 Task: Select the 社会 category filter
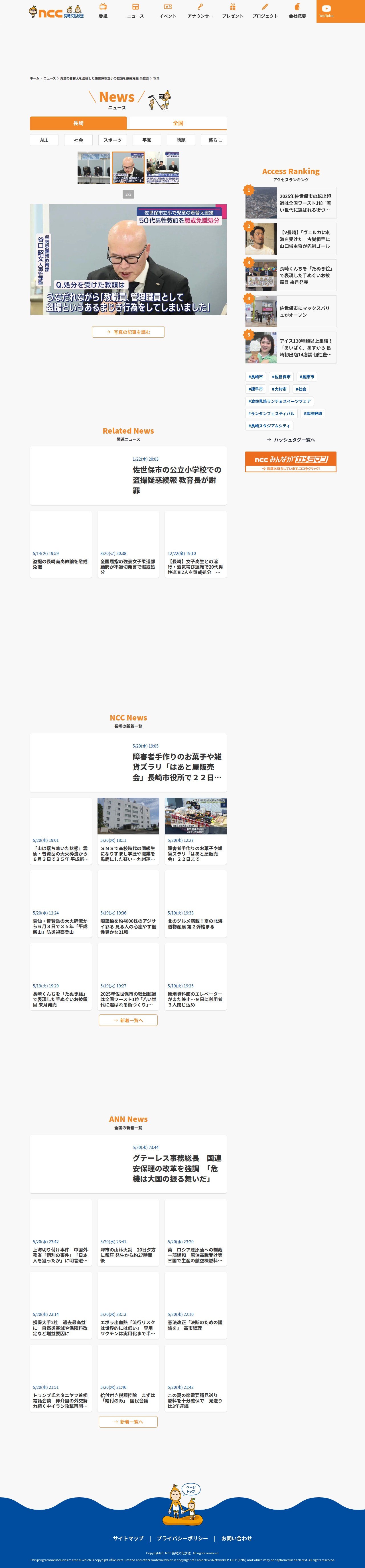point(78,140)
